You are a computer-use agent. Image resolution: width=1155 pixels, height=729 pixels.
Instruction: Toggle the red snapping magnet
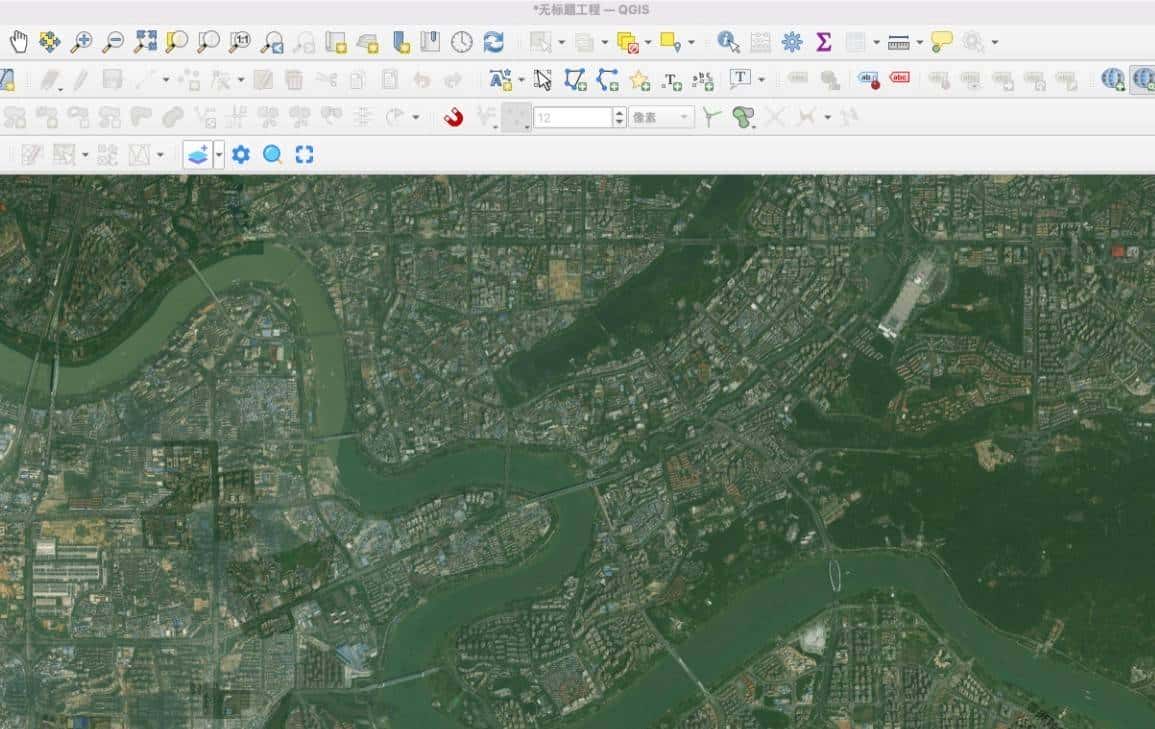453,118
